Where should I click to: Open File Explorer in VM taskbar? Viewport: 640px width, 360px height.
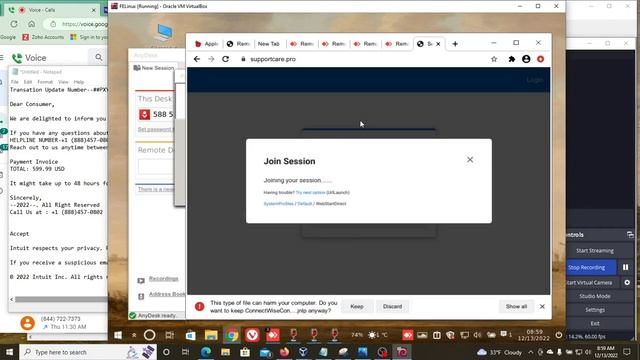(x=211, y=335)
